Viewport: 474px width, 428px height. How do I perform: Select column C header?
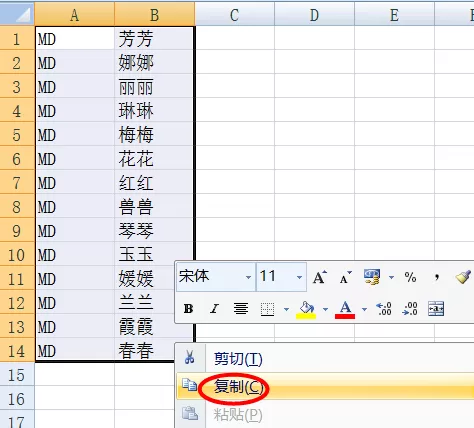(x=235, y=14)
